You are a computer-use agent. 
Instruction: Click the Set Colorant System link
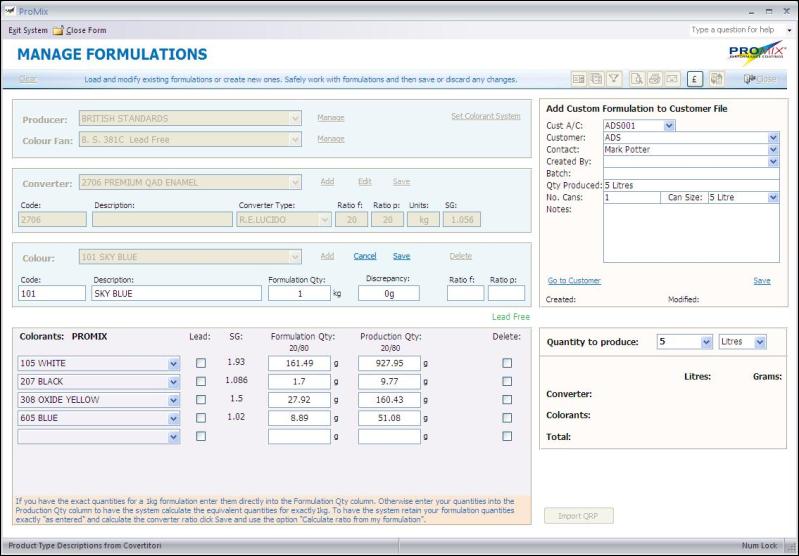(485, 117)
